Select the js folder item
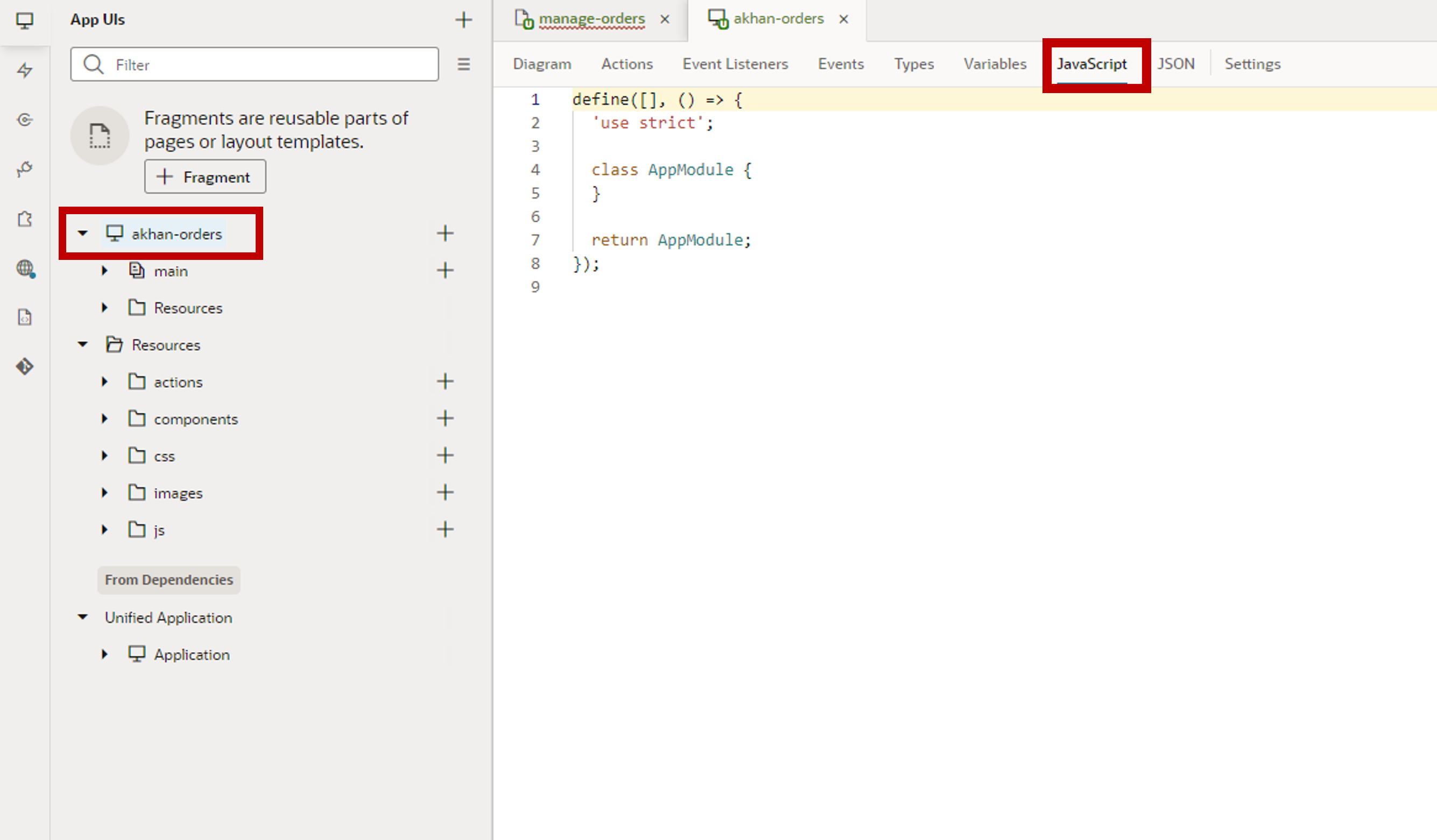This screenshot has height=840, width=1437. click(159, 531)
